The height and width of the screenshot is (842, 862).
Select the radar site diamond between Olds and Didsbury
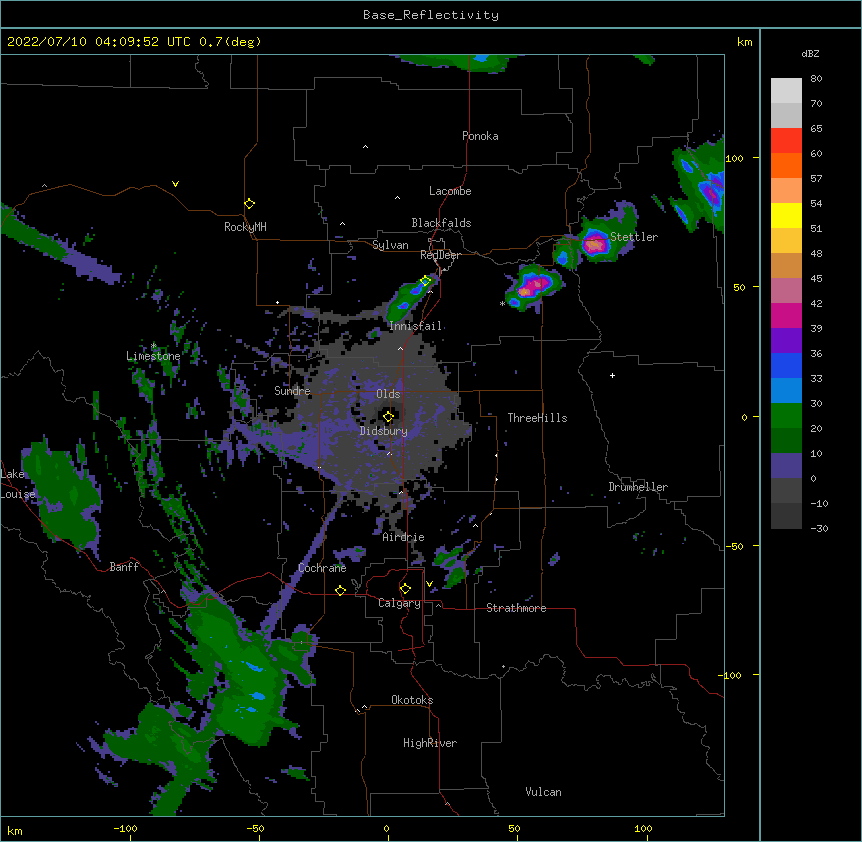click(x=388, y=417)
